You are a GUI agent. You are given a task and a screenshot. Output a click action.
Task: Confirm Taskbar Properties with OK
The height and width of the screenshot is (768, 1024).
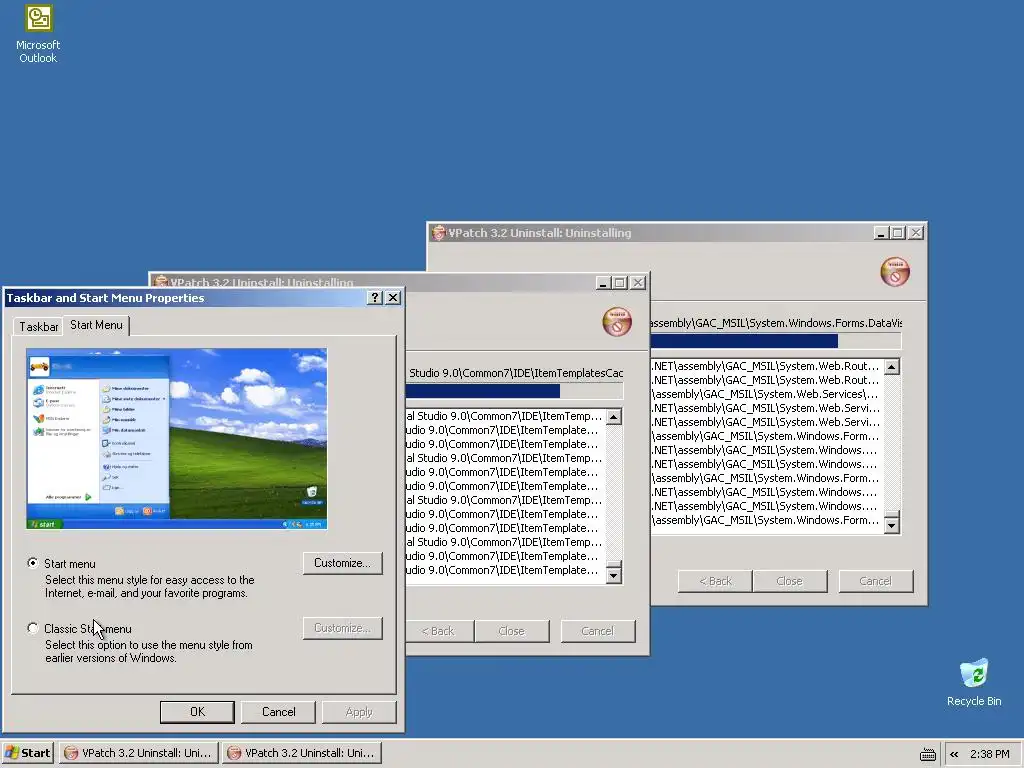click(197, 712)
